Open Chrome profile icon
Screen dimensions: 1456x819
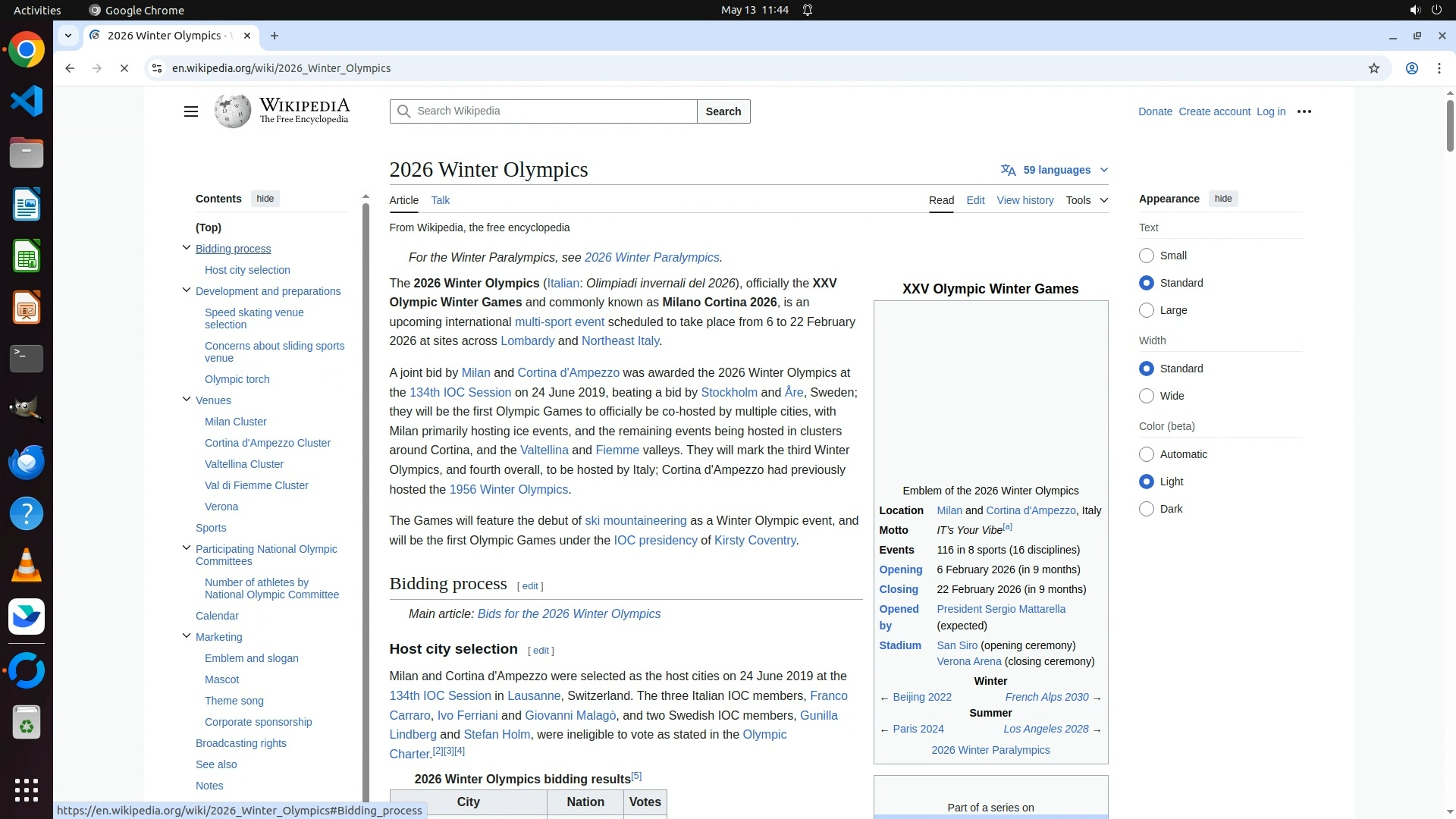click(1411, 68)
